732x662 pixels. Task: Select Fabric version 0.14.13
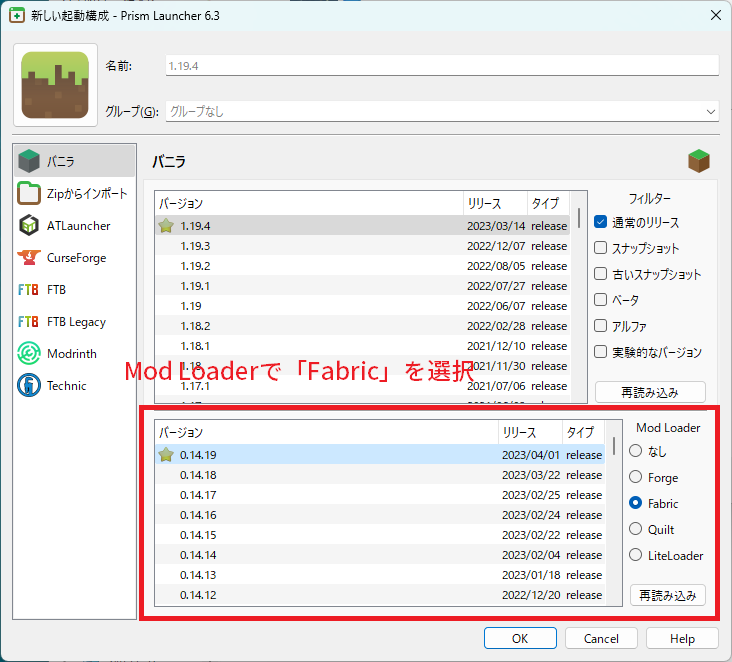tap(380, 575)
